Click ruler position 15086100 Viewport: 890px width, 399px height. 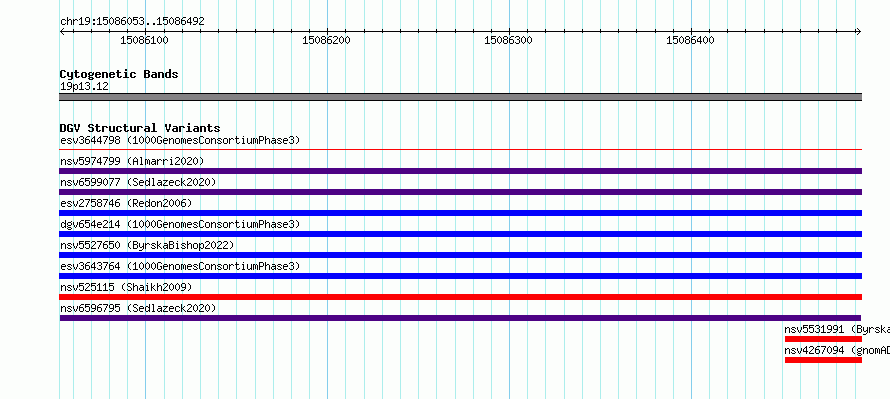pyautogui.click(x=144, y=40)
